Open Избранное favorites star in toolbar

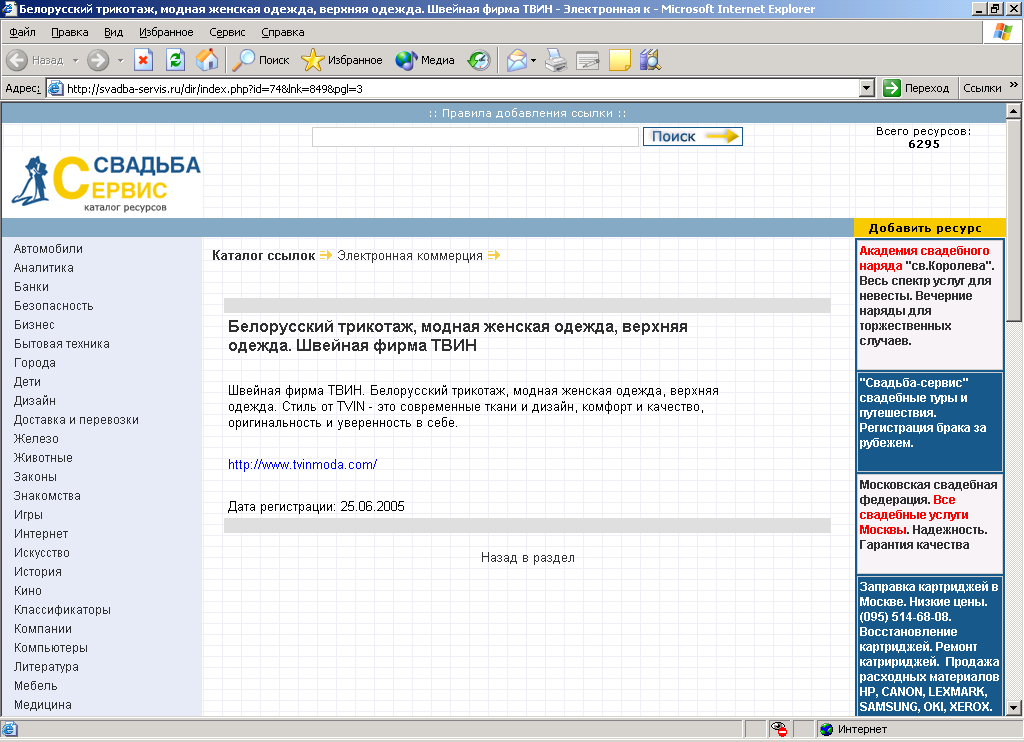342,60
